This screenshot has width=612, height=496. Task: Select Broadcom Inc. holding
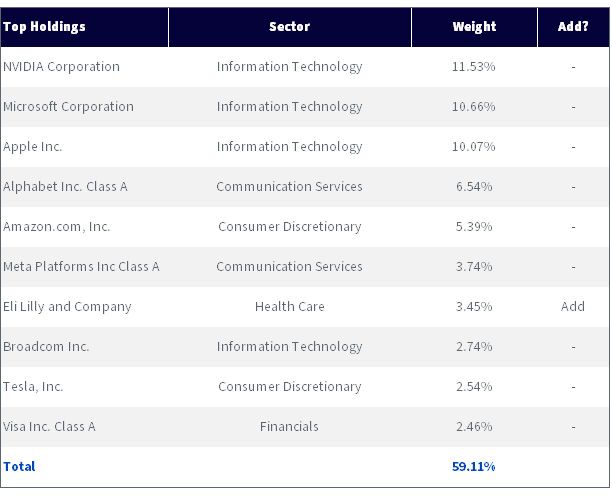click(x=46, y=347)
